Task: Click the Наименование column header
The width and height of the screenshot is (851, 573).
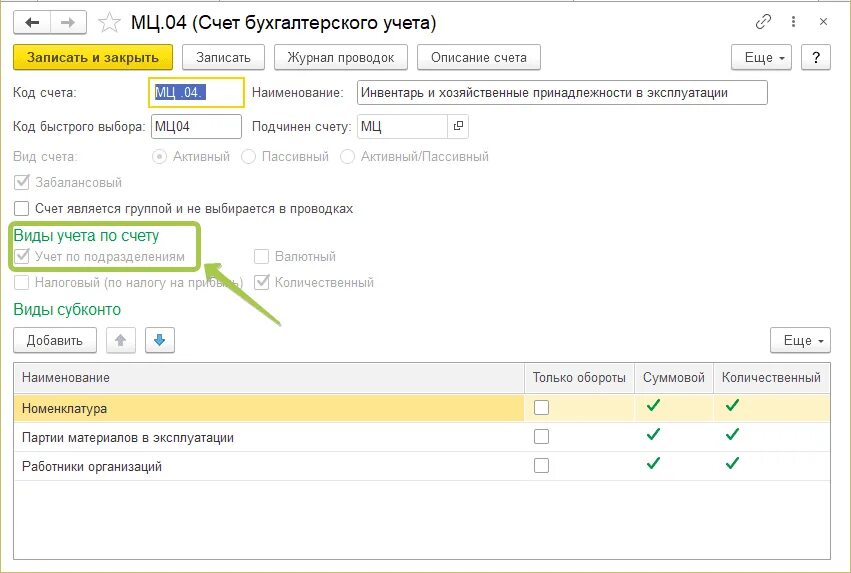Action: 269,378
